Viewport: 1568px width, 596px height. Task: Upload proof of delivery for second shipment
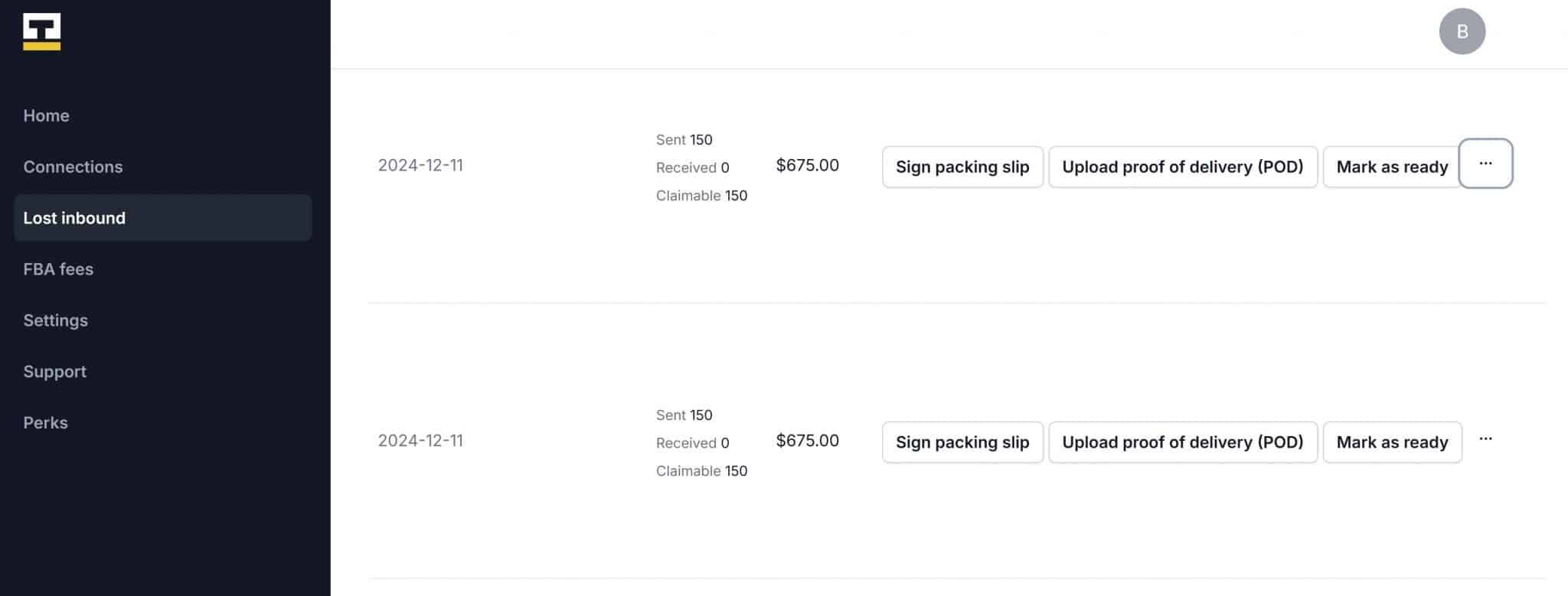click(1182, 442)
